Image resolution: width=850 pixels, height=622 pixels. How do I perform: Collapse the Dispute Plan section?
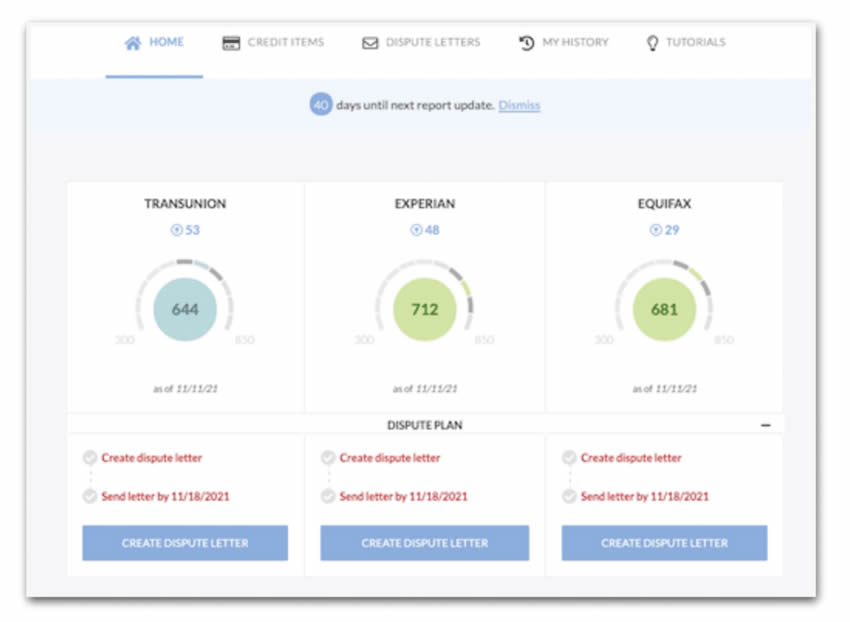point(766,425)
